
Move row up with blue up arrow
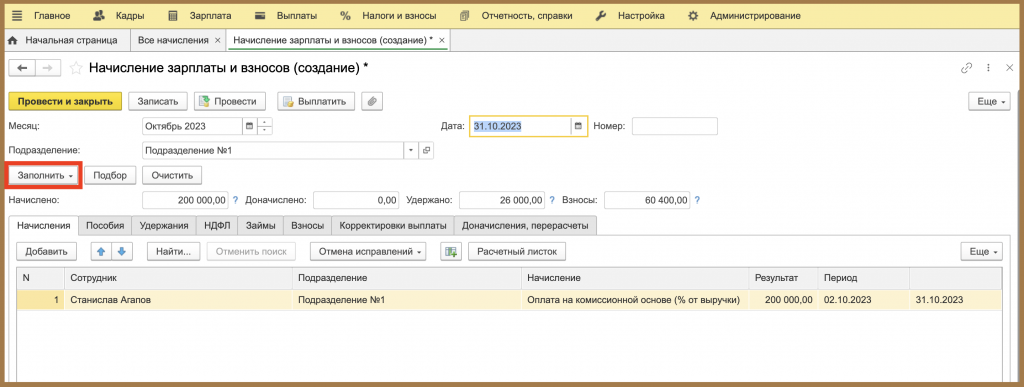100,251
